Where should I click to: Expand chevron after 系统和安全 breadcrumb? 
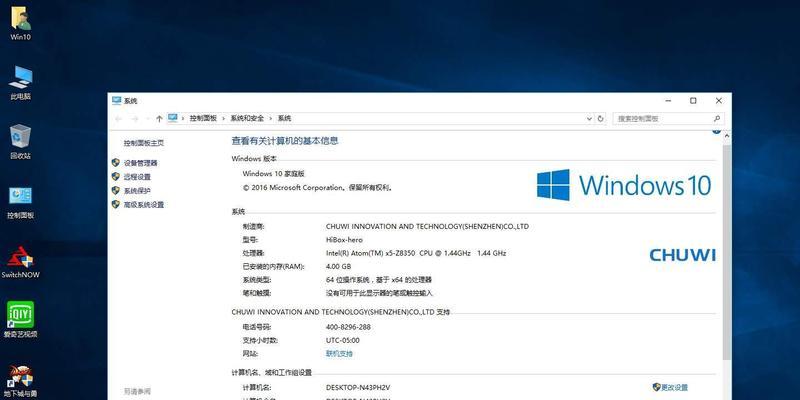270,118
